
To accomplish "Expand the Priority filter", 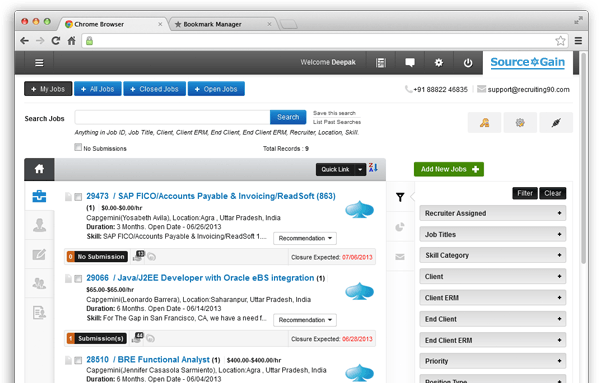I will point(492,361).
